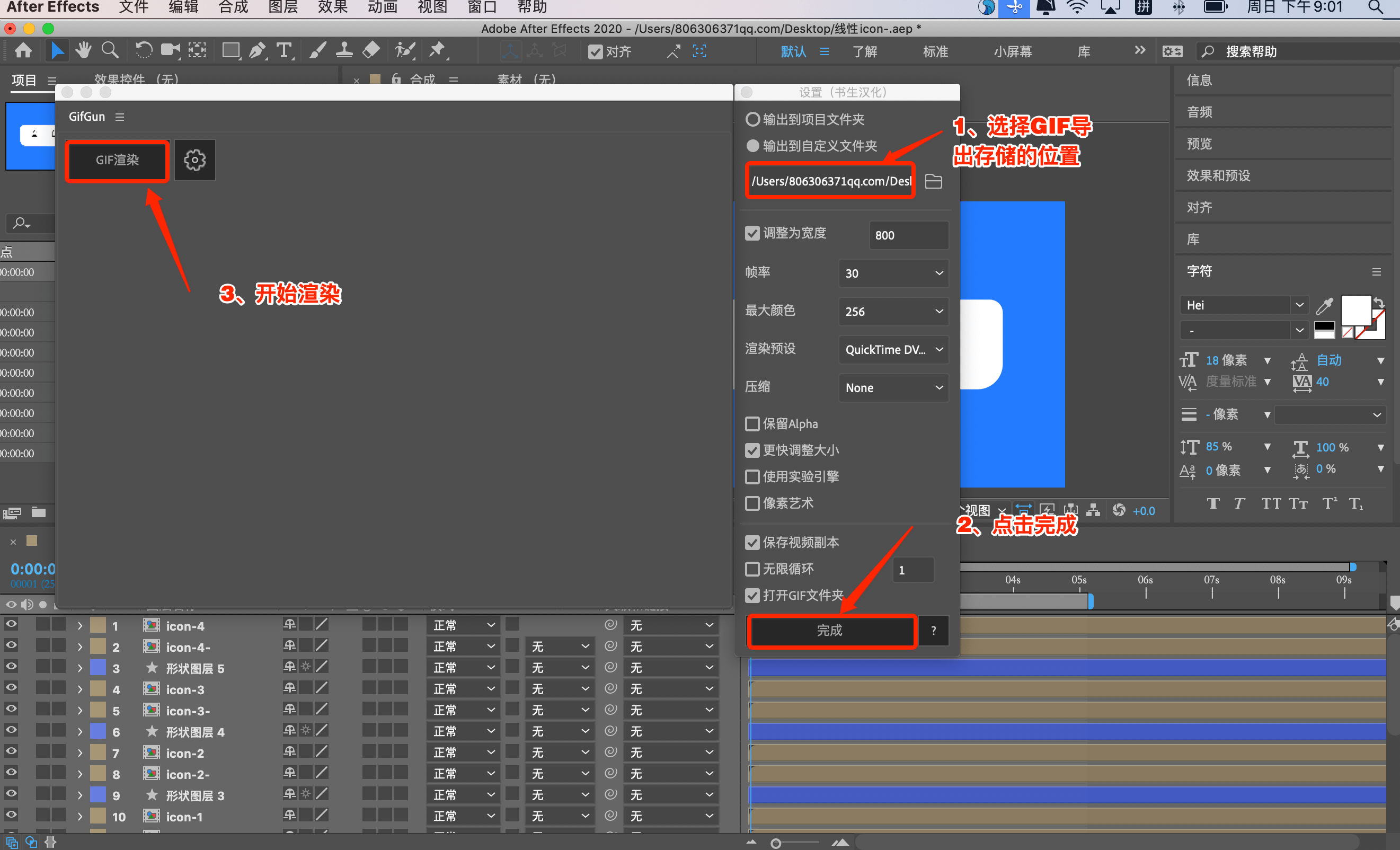This screenshot has width=1400, height=850.
Task: Expand the 形状图层 5 layer
Action: pos(80,669)
